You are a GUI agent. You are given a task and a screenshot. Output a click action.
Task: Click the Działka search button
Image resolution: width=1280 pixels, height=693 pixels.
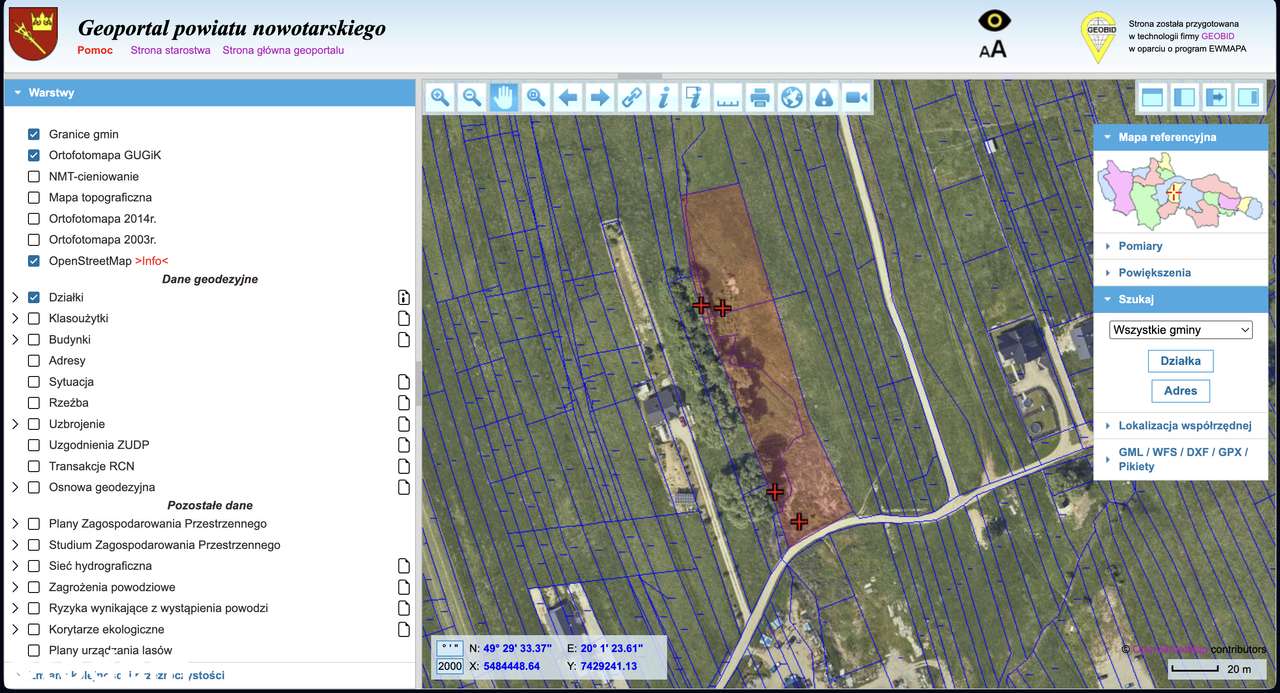1181,361
